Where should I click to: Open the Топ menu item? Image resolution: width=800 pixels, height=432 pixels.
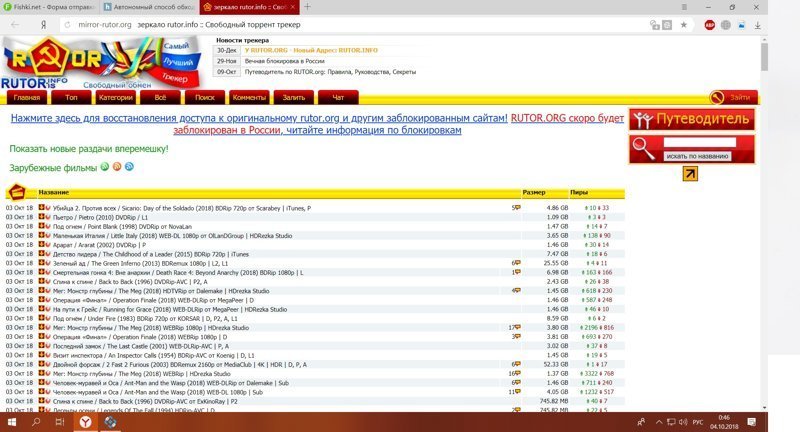point(71,97)
